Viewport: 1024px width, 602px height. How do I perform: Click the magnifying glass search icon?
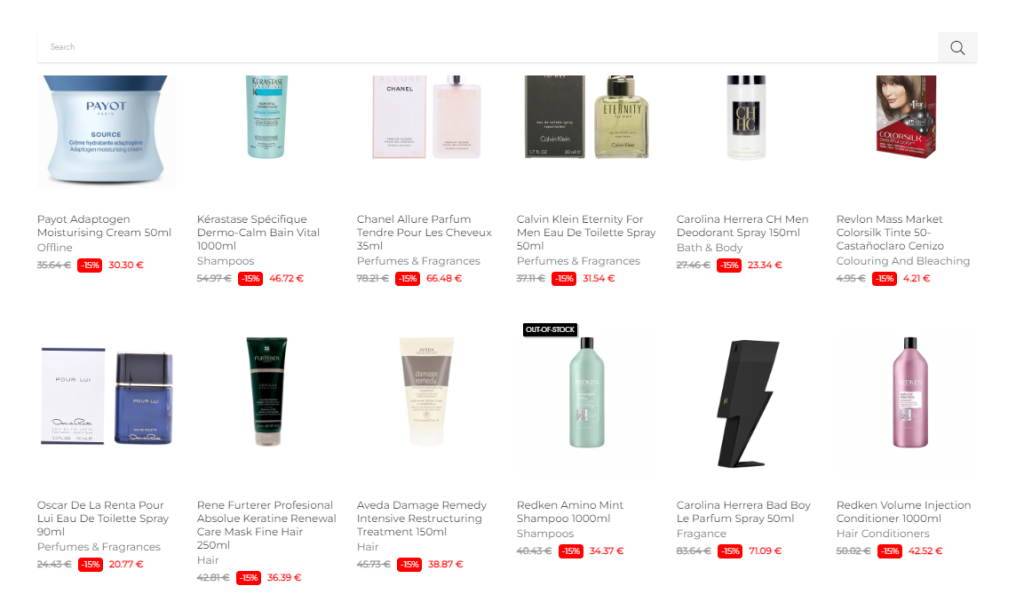pyautogui.click(x=957, y=48)
